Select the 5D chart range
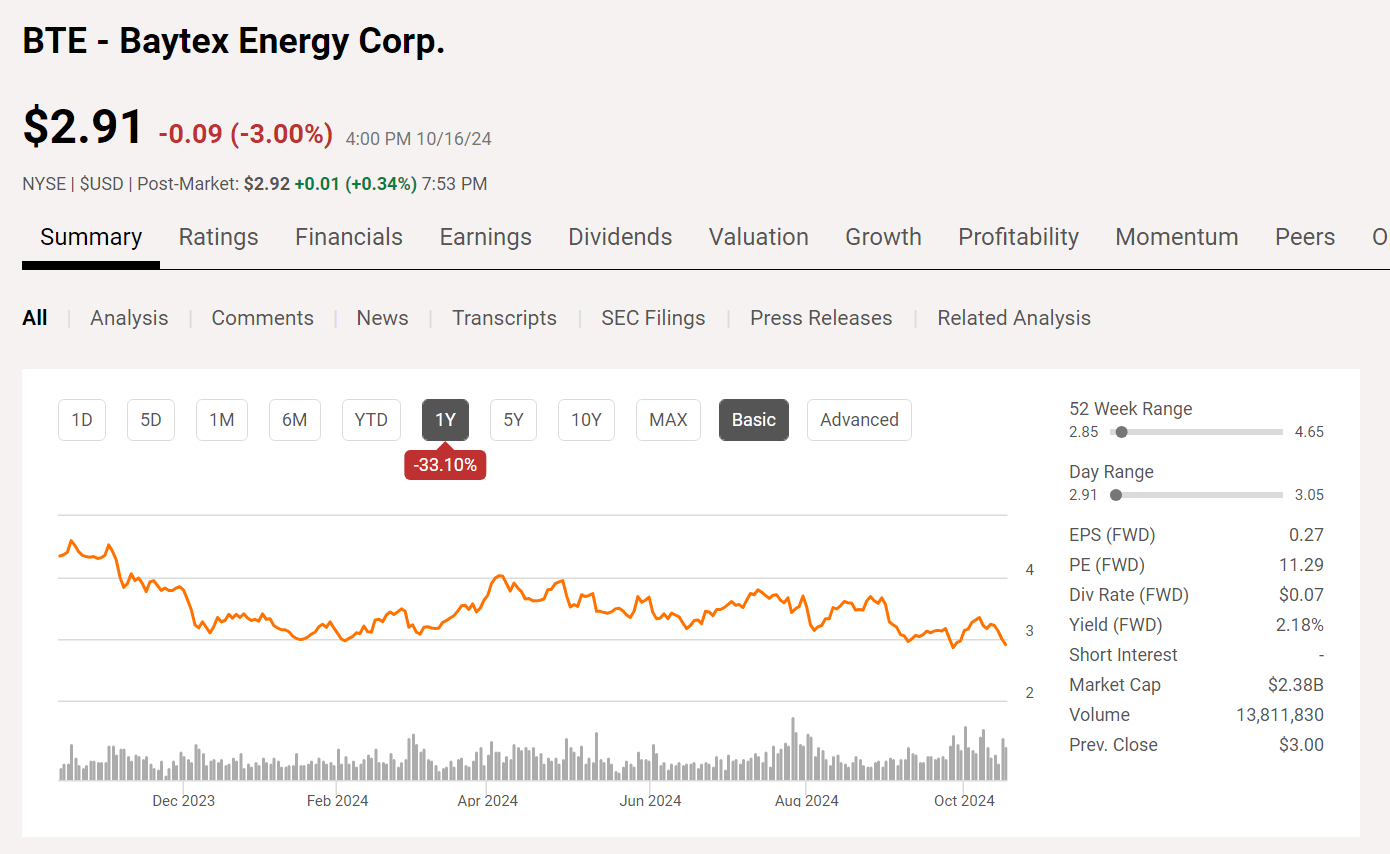This screenshot has height=854, width=1390. coord(150,420)
